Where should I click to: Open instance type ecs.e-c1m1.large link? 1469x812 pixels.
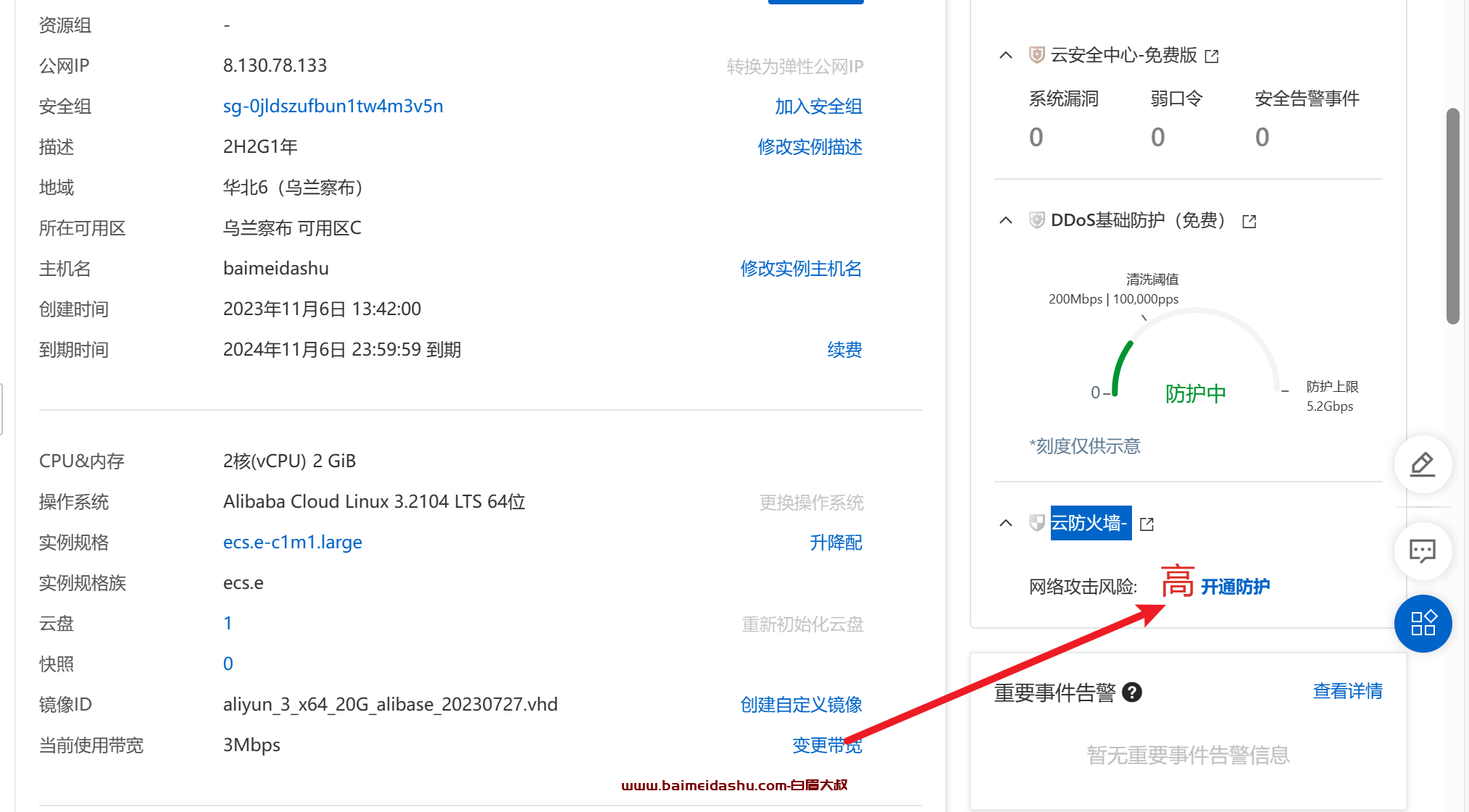293,543
